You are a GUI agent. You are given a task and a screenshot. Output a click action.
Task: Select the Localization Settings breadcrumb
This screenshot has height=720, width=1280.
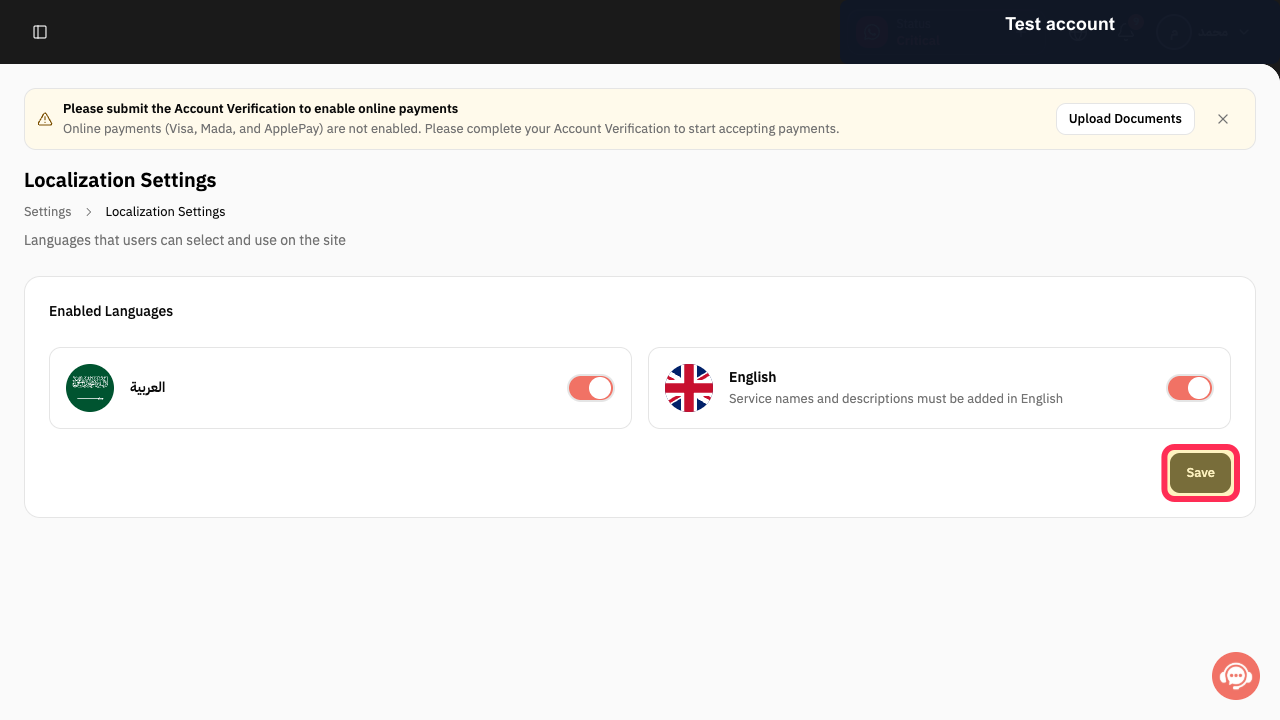click(165, 212)
